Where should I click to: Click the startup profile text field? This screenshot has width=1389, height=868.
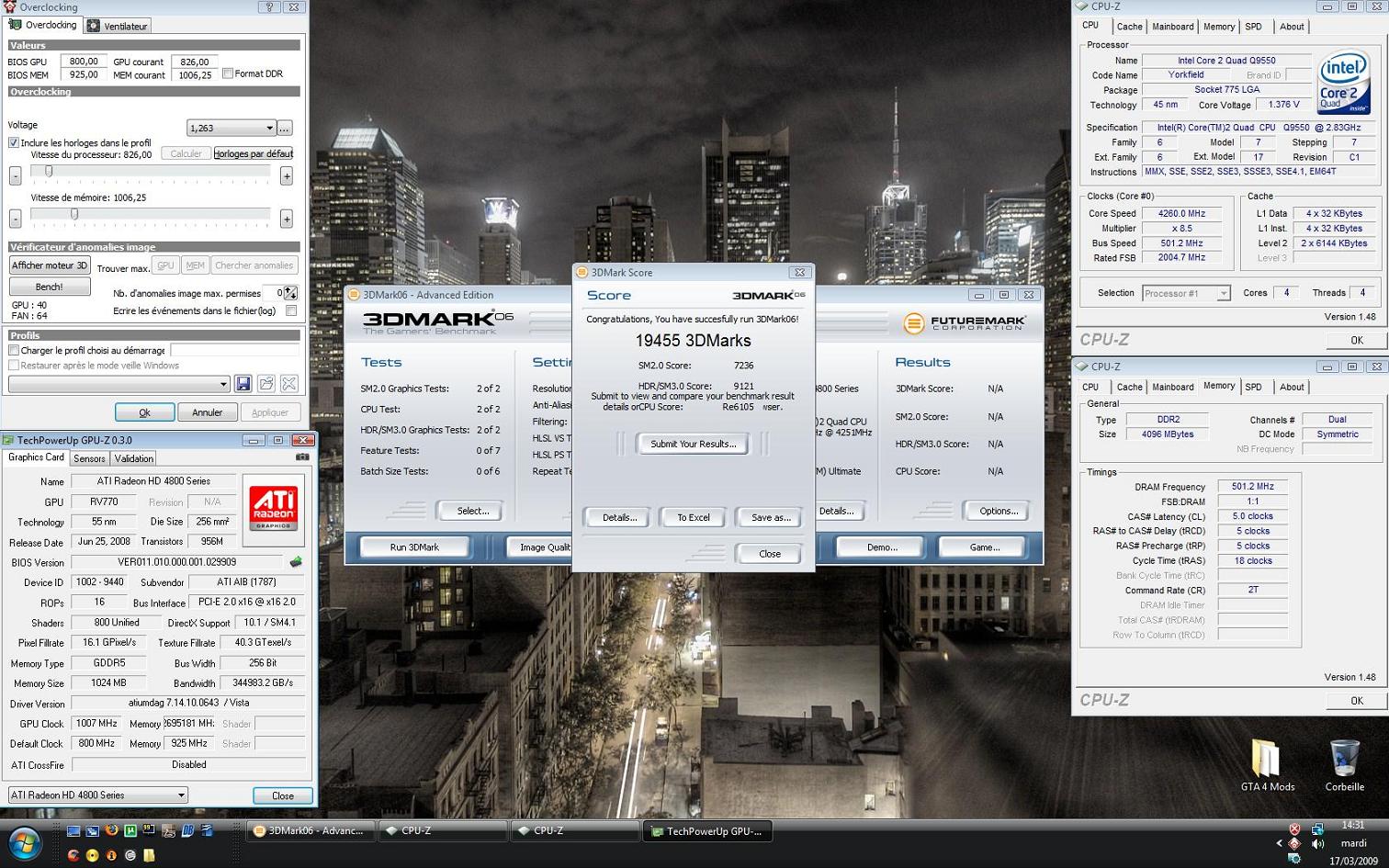click(x=235, y=350)
